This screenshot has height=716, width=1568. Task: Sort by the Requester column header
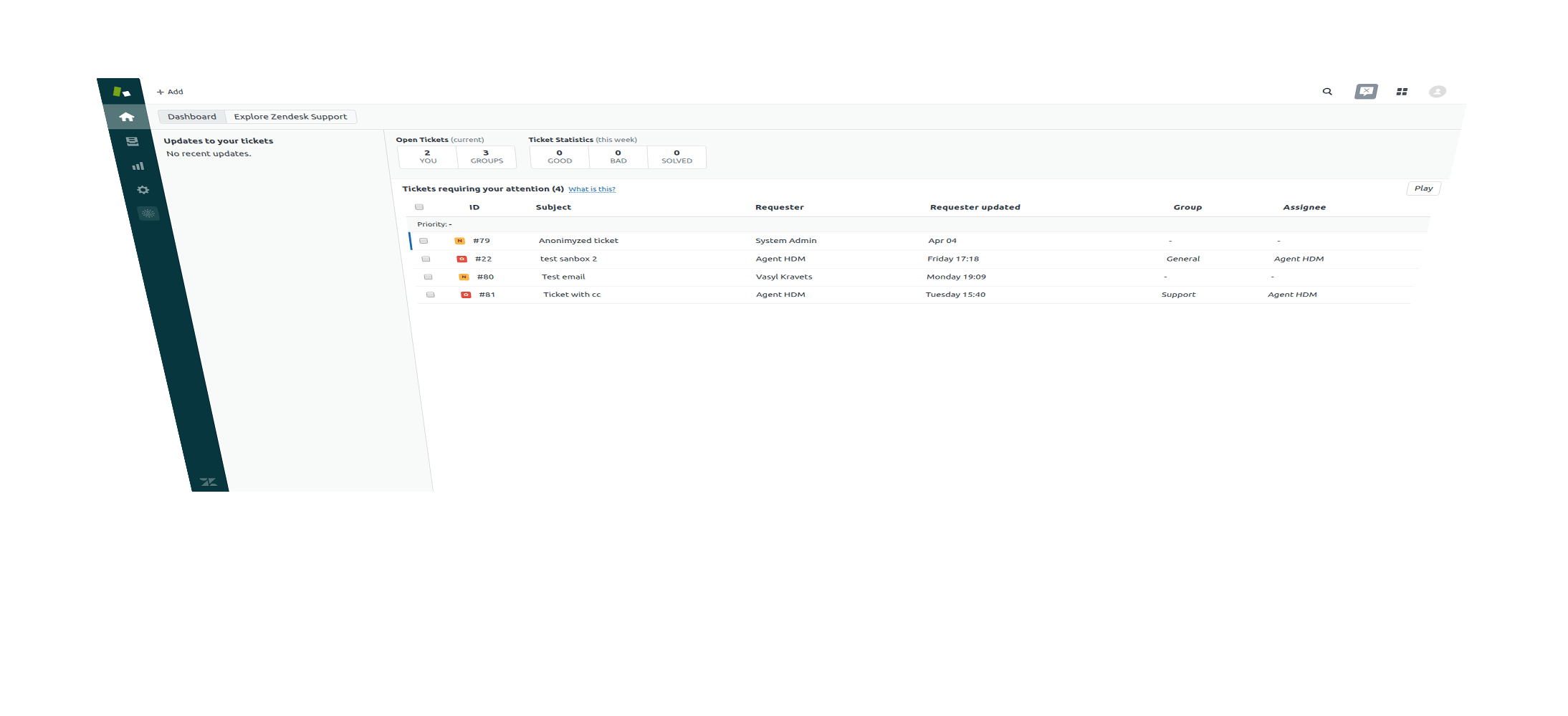coord(779,207)
